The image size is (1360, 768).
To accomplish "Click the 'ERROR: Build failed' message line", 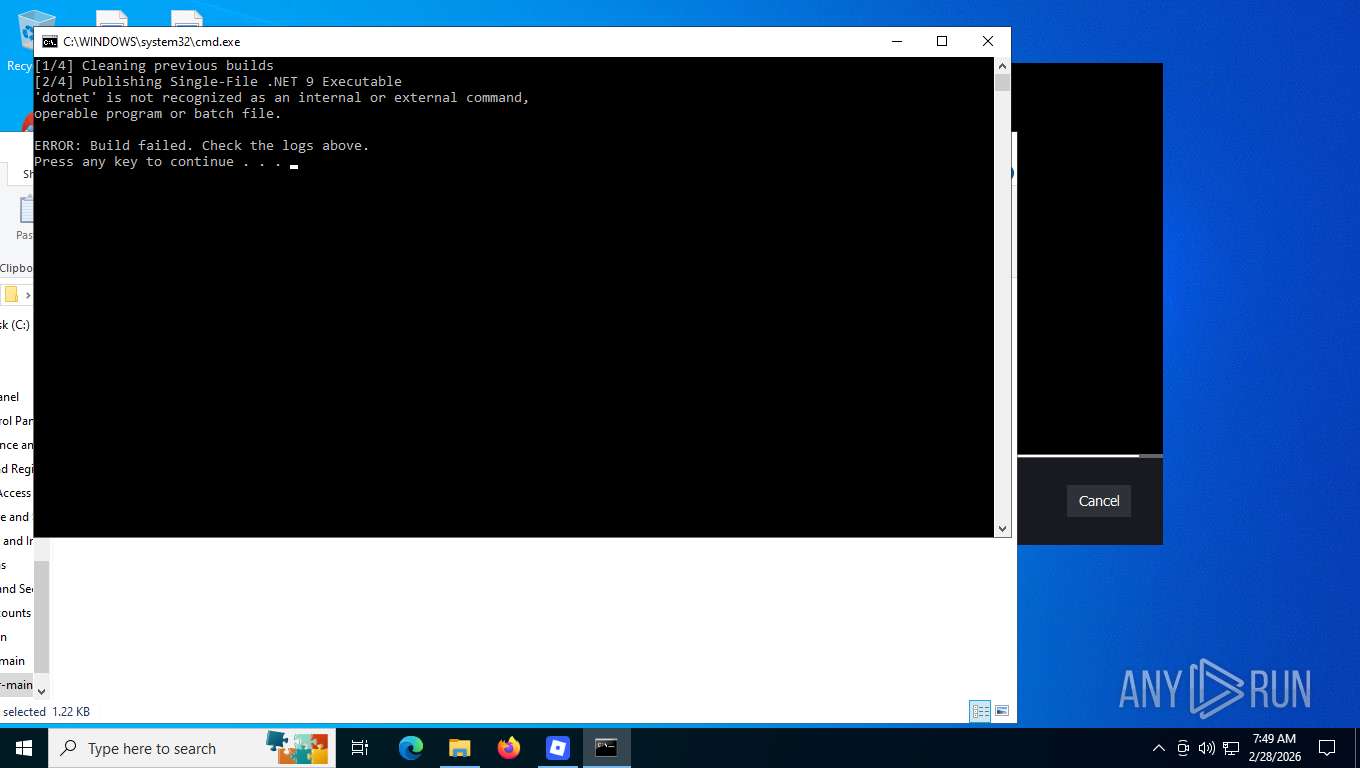I will point(202,146).
